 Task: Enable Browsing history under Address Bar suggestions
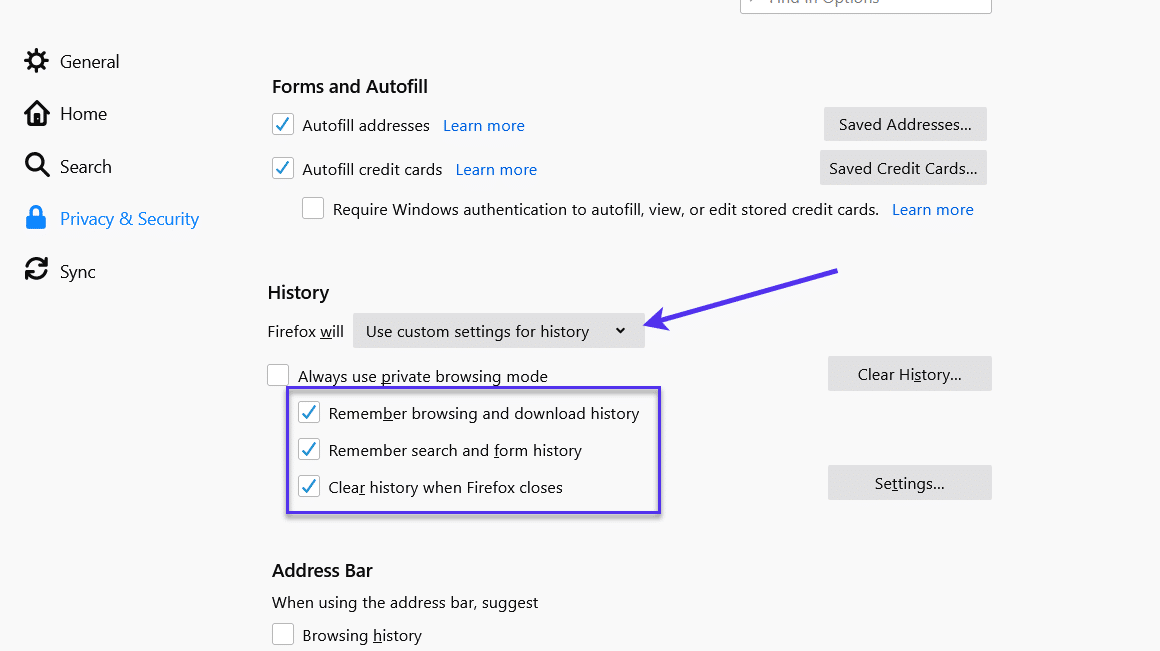(x=283, y=633)
